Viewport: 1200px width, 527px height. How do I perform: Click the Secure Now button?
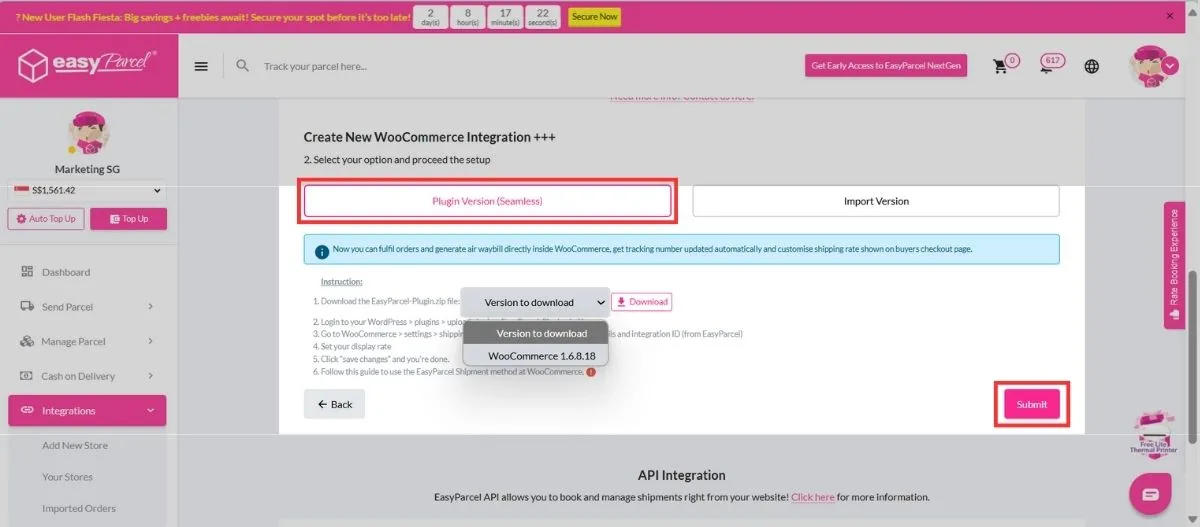coord(594,17)
